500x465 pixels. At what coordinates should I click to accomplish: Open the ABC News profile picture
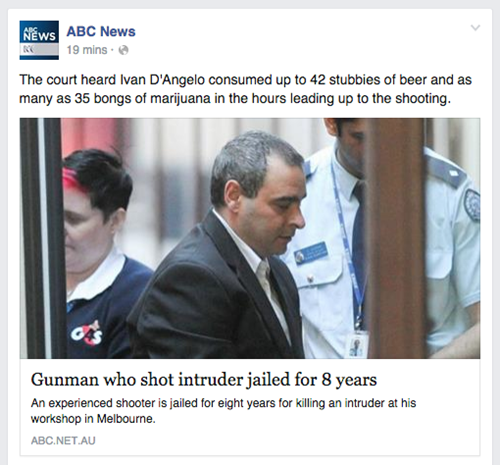tap(39, 40)
